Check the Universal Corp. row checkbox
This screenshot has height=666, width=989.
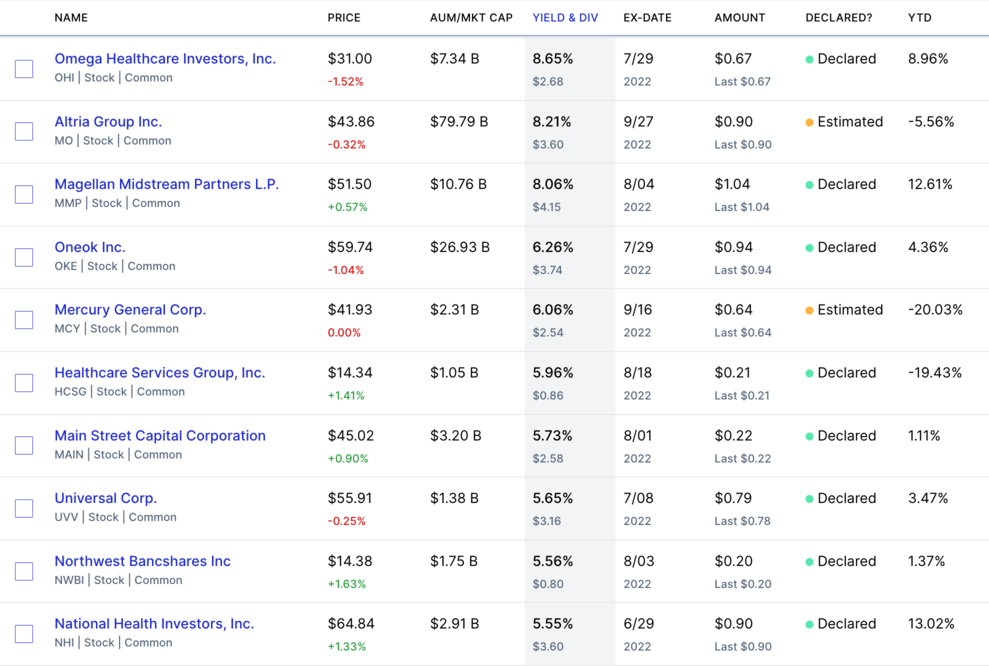tap(24, 508)
